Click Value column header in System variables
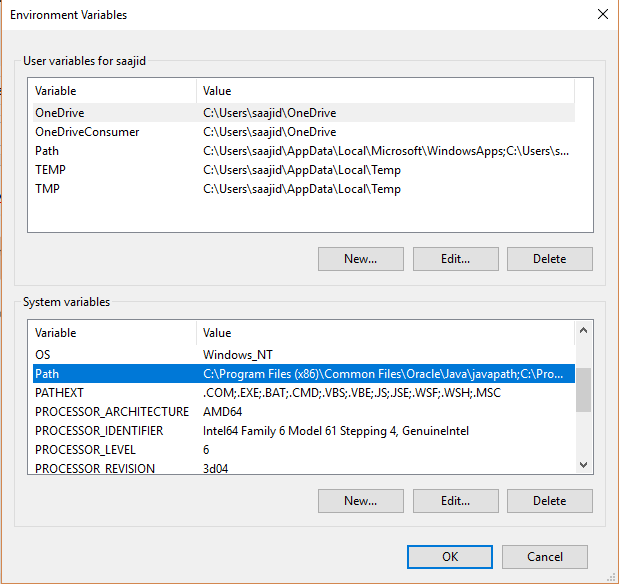The image size is (619, 584). pyautogui.click(x=385, y=333)
